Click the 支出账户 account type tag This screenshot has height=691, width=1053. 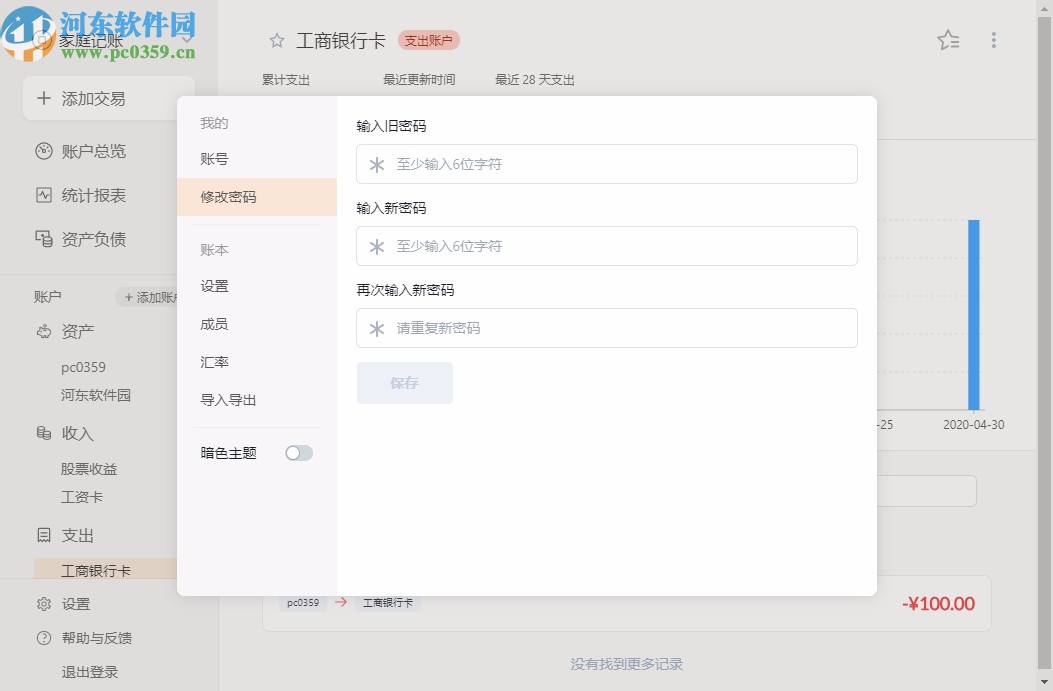pyautogui.click(x=428, y=41)
